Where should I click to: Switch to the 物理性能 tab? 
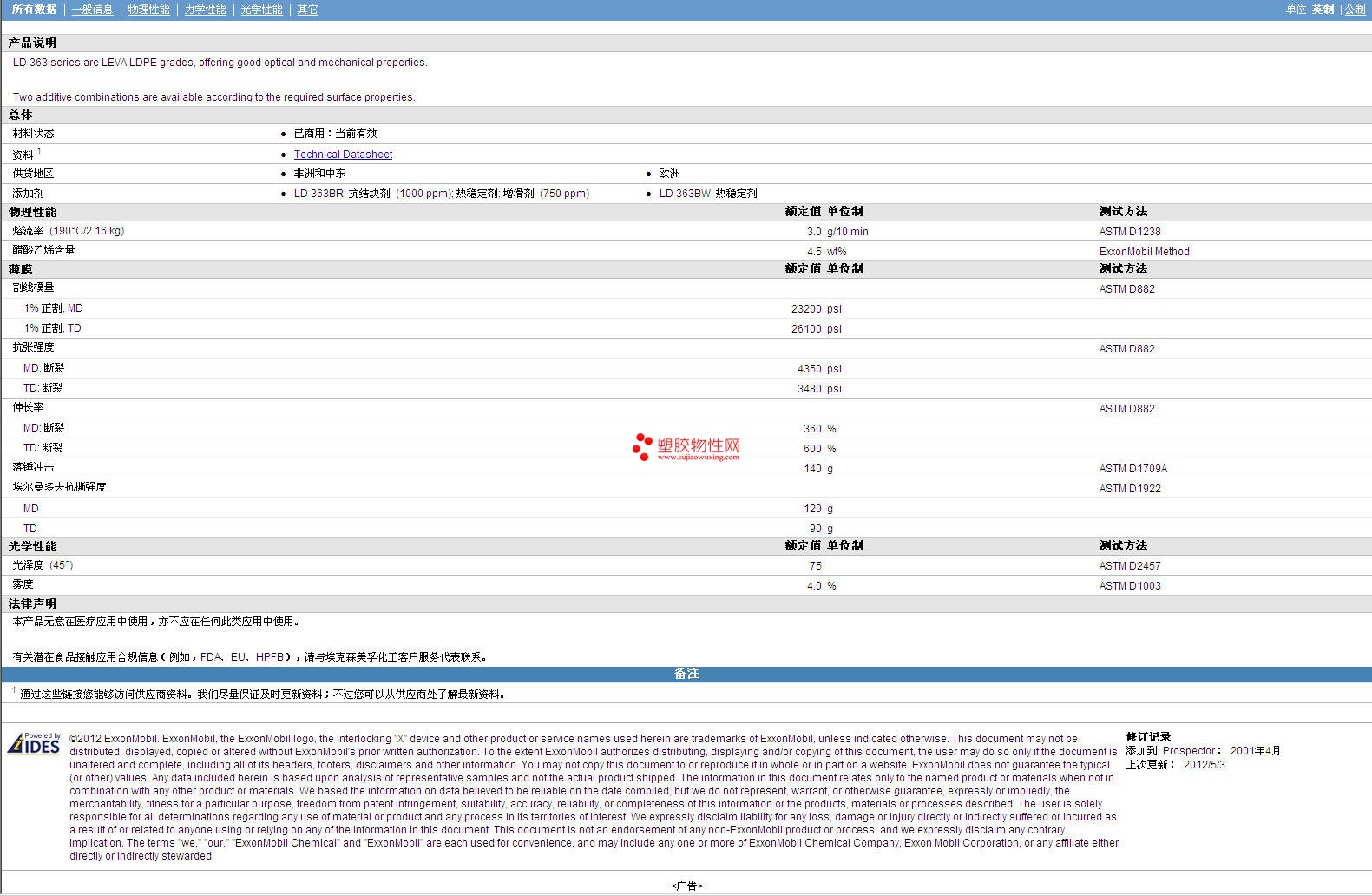[x=148, y=10]
